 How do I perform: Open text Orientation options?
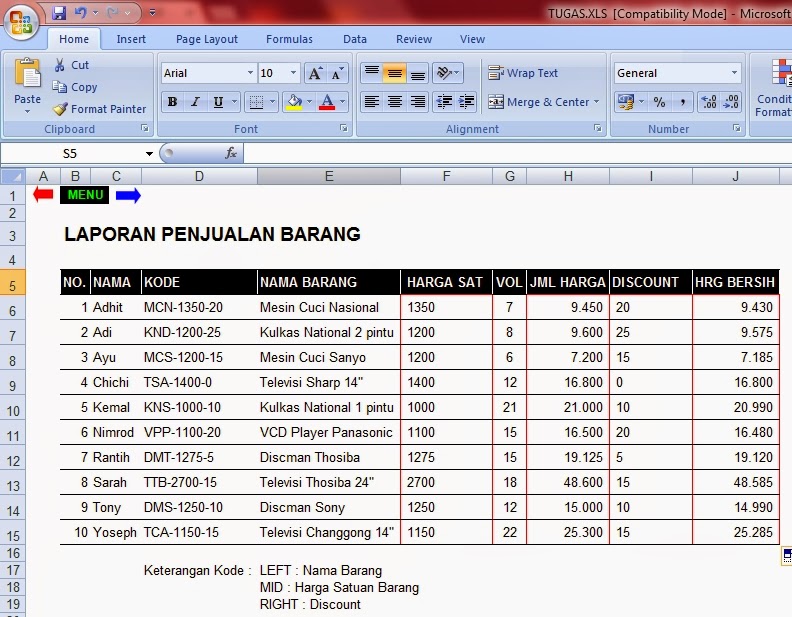click(447, 73)
